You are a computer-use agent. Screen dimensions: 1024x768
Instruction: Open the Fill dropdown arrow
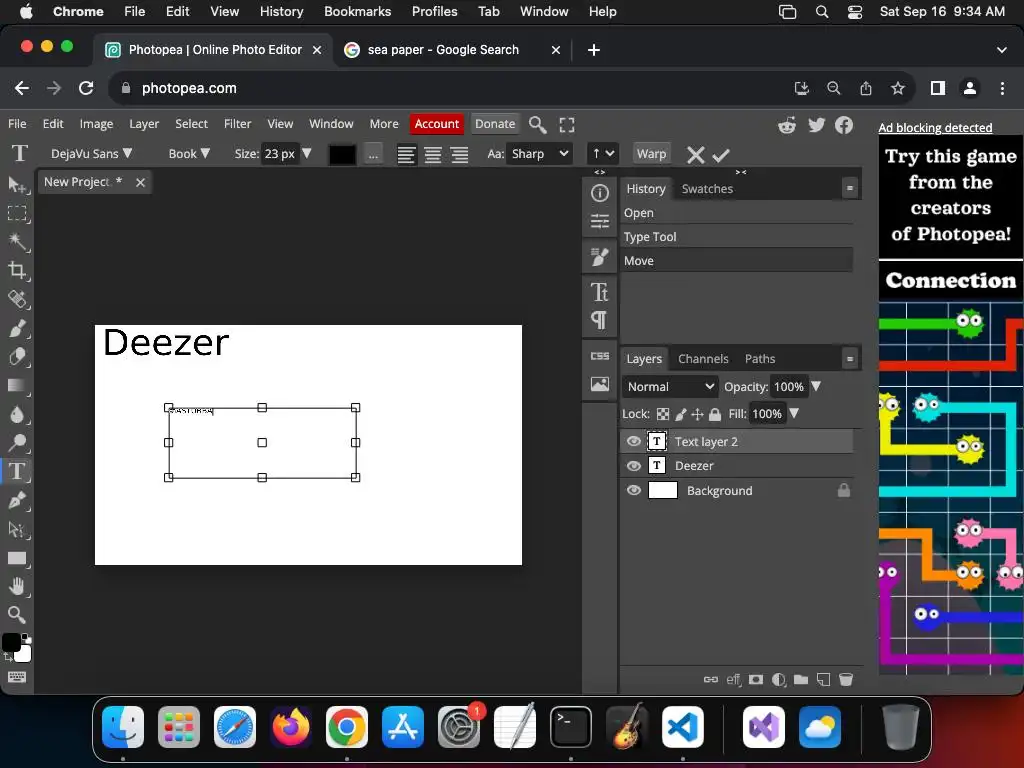point(794,413)
